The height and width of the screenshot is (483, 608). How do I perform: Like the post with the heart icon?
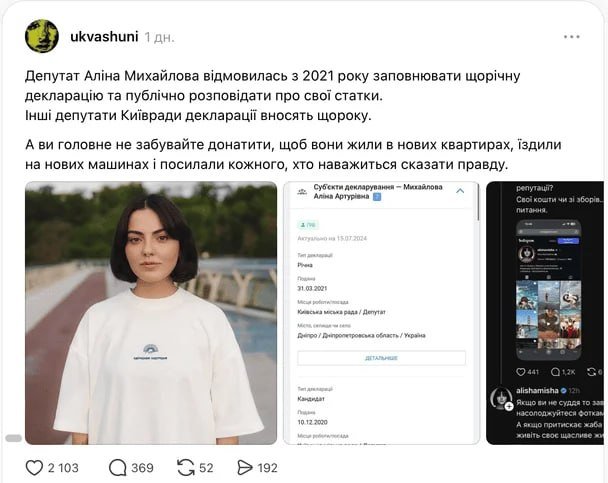pyautogui.click(x=34, y=468)
